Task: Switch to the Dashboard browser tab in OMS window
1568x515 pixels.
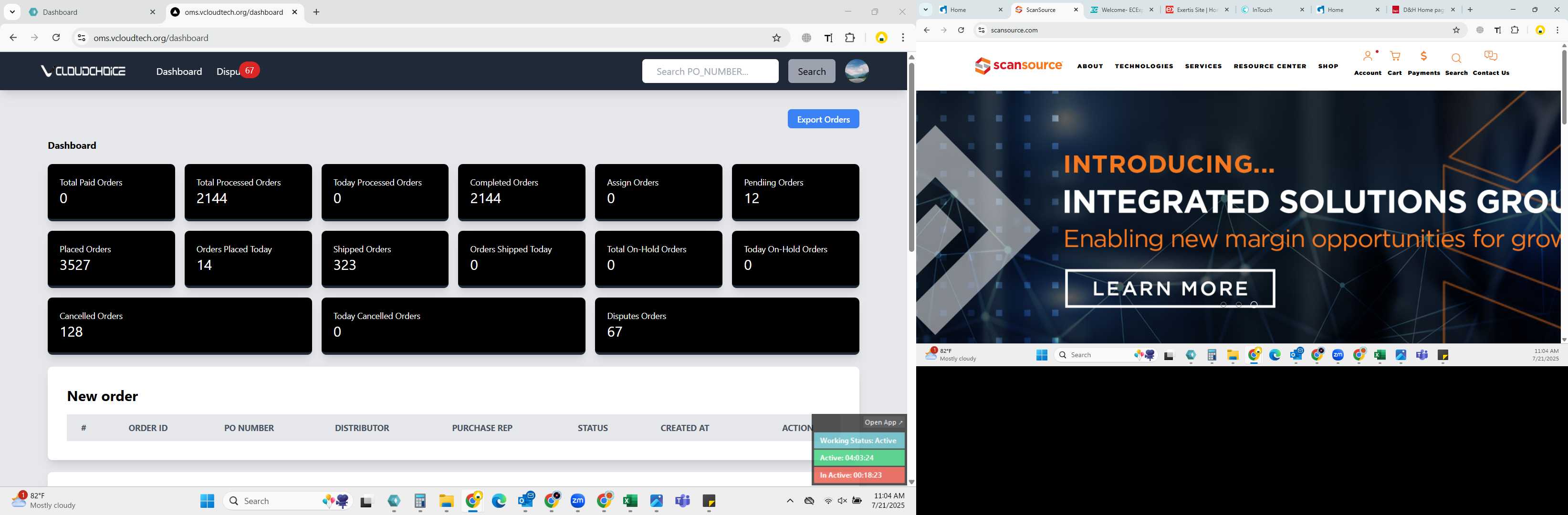Action: pyautogui.click(x=93, y=12)
